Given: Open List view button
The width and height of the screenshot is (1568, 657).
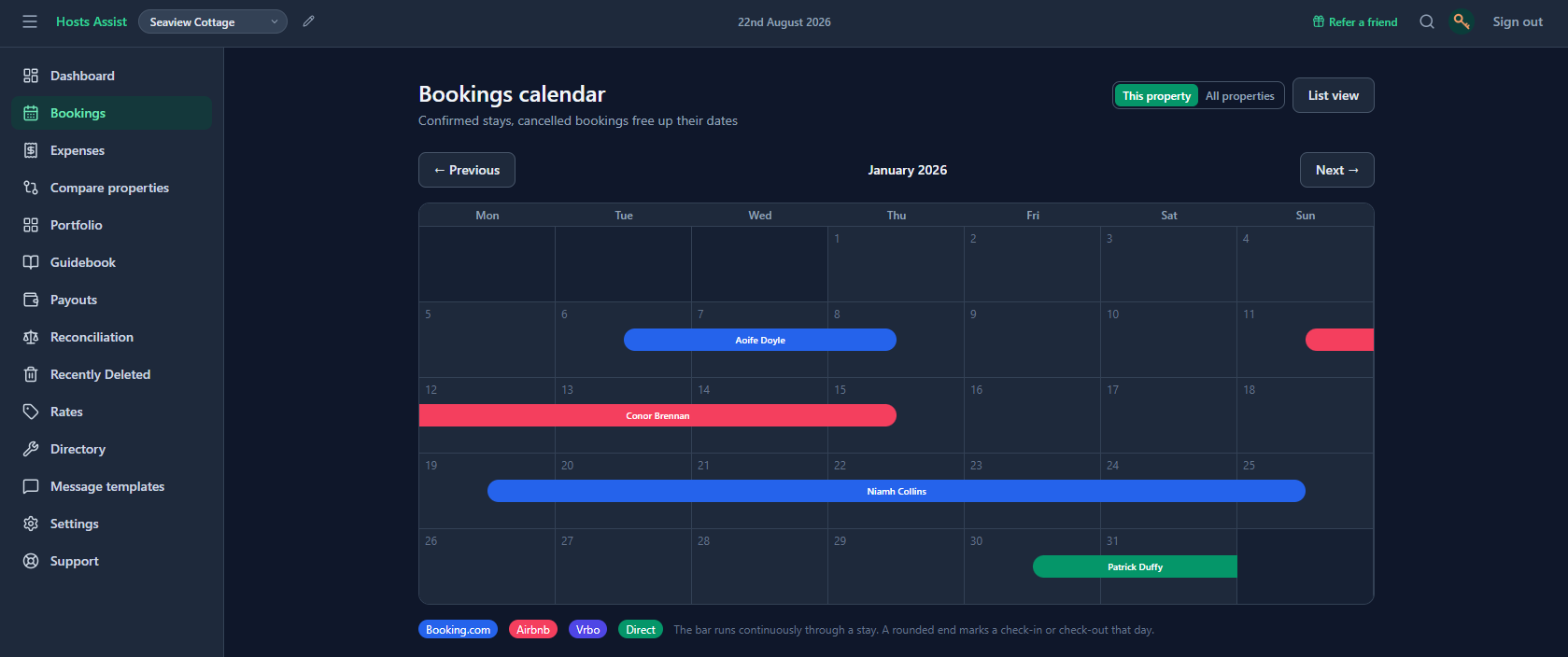Looking at the screenshot, I should point(1334,95).
